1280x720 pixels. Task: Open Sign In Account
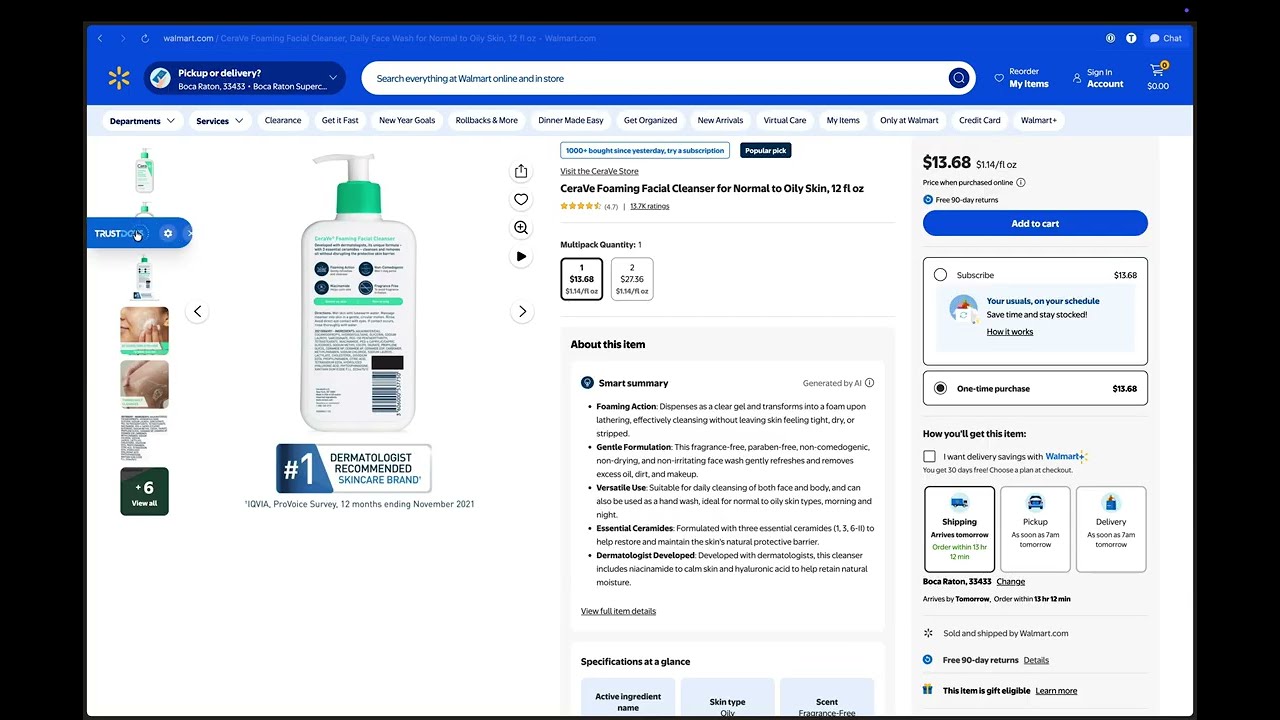(x=1098, y=78)
